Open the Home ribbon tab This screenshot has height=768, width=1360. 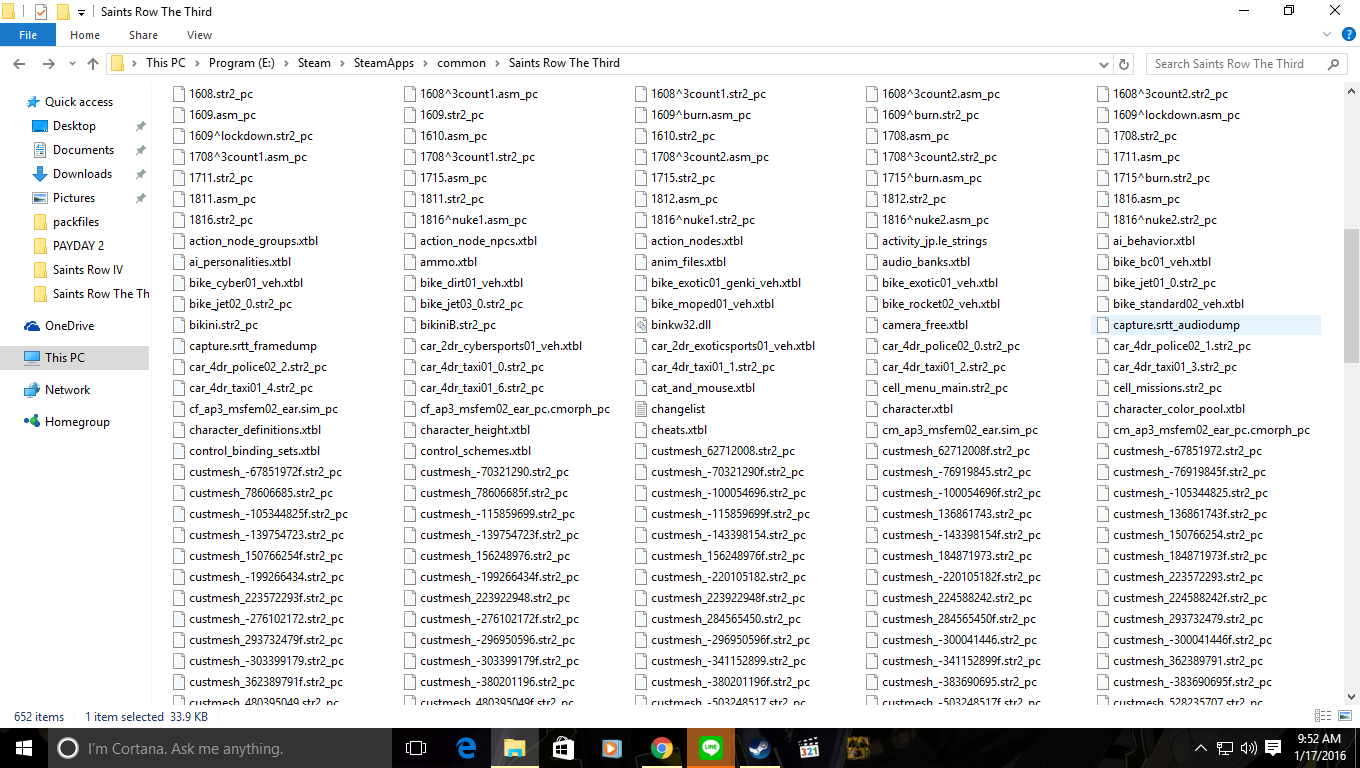point(85,35)
